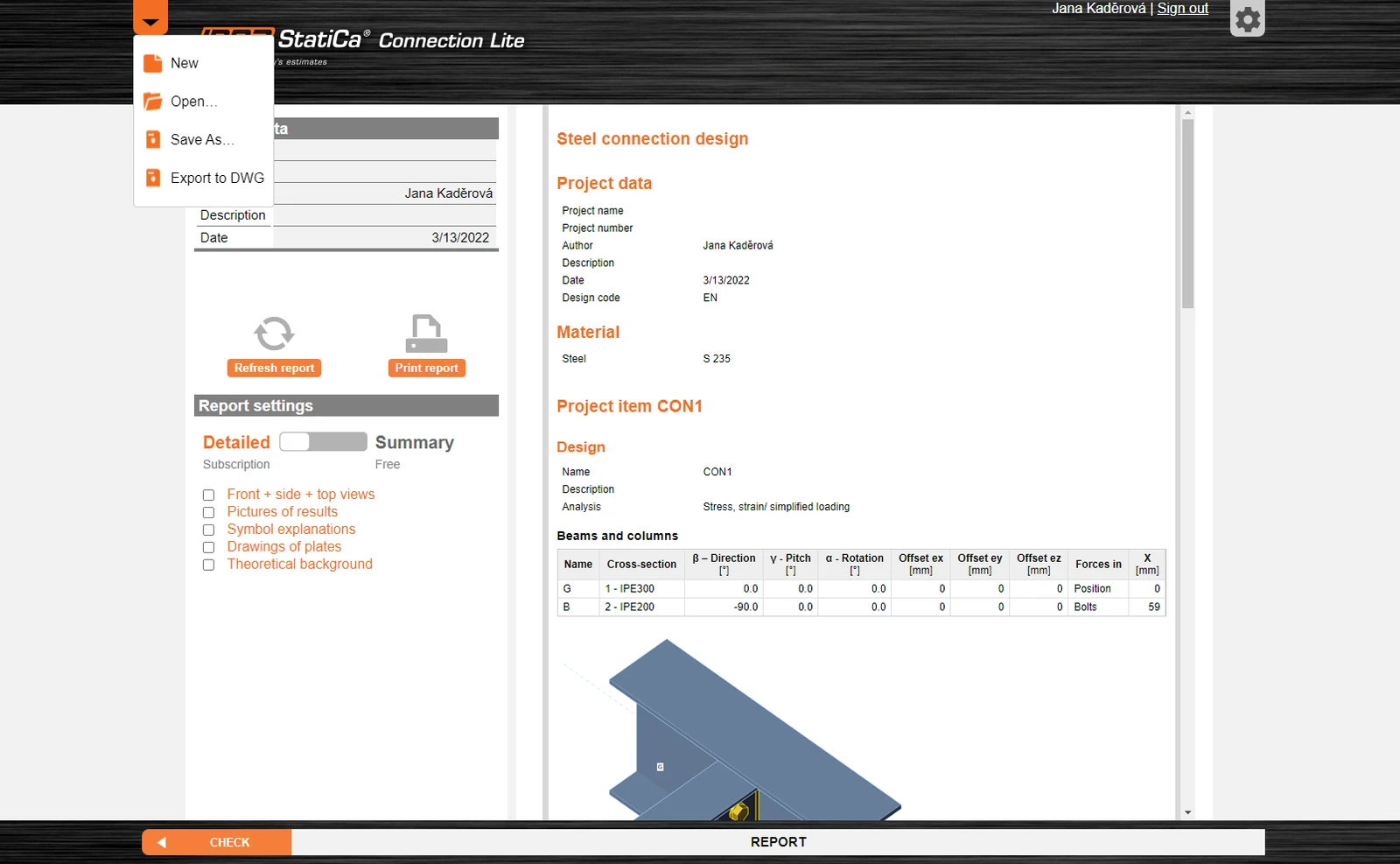This screenshot has width=1400, height=864.
Task: Click the Description input field
Action: tap(385, 215)
